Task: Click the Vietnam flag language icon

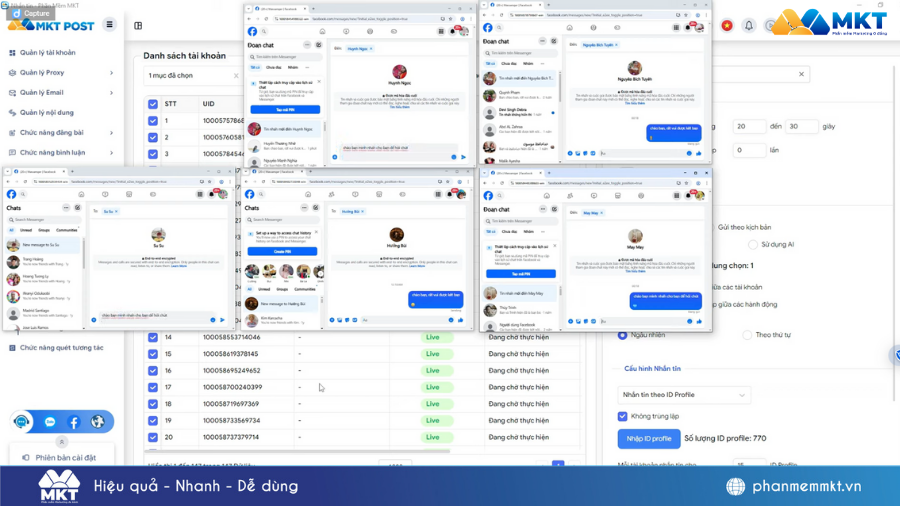Action: [727, 26]
